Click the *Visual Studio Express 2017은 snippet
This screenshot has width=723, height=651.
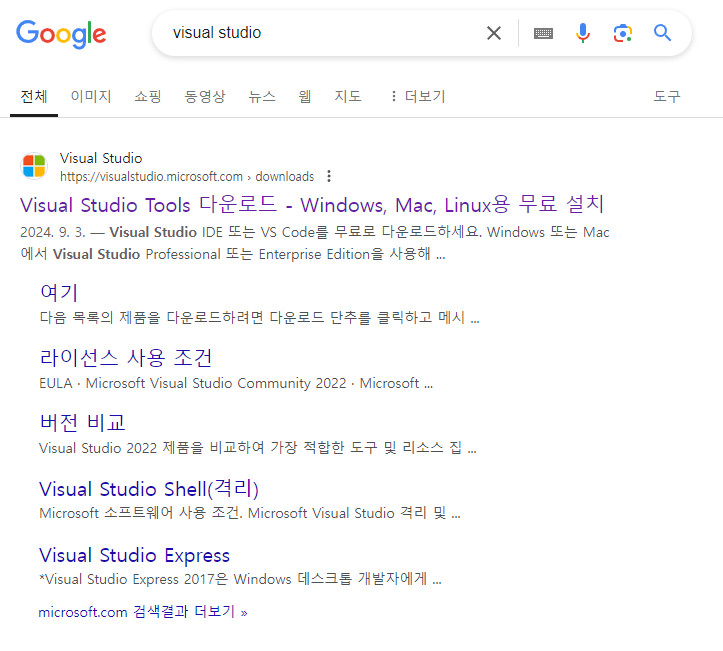[x=240, y=579]
